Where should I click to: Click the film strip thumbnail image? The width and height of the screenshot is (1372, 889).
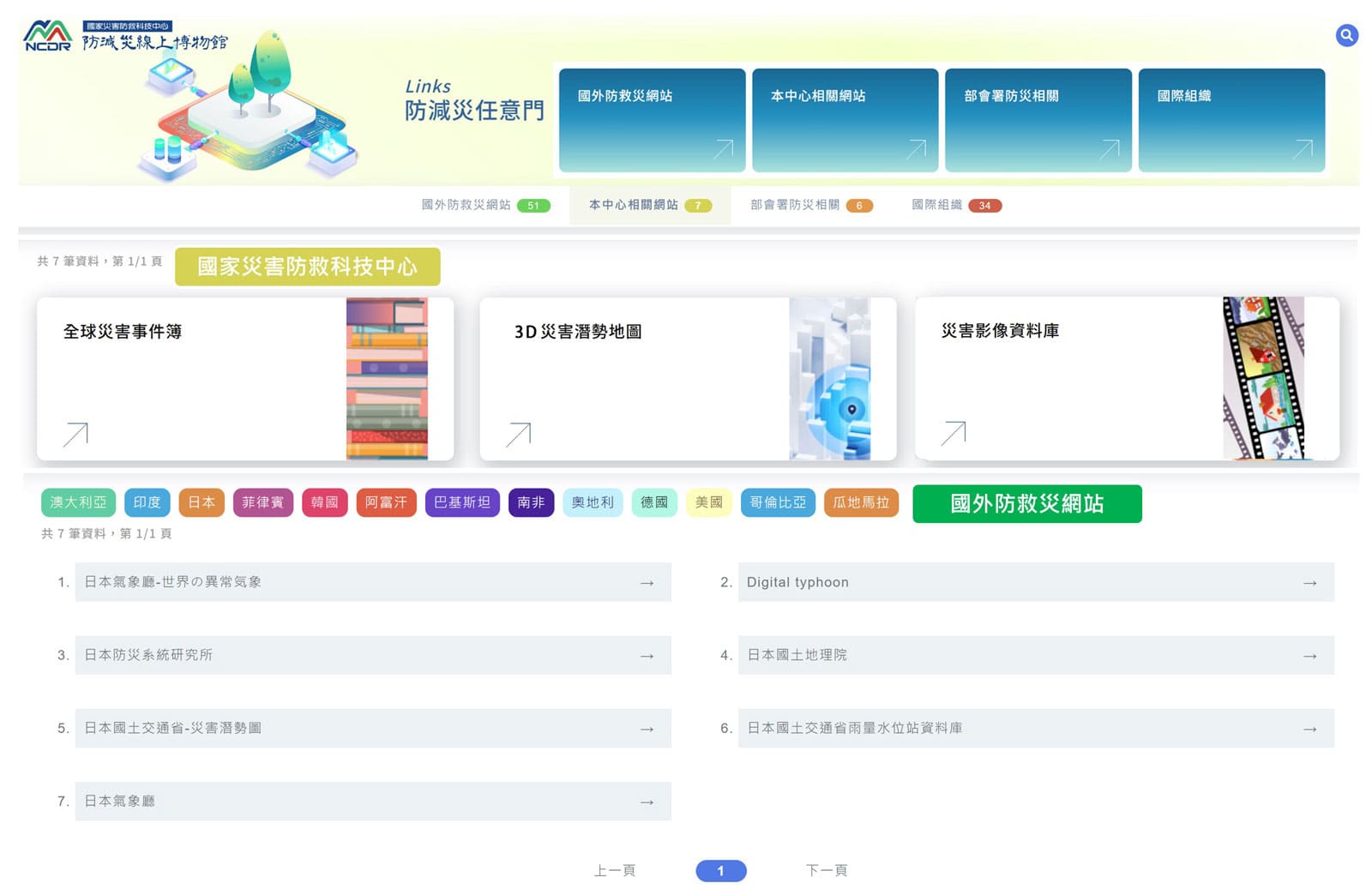tap(1263, 378)
